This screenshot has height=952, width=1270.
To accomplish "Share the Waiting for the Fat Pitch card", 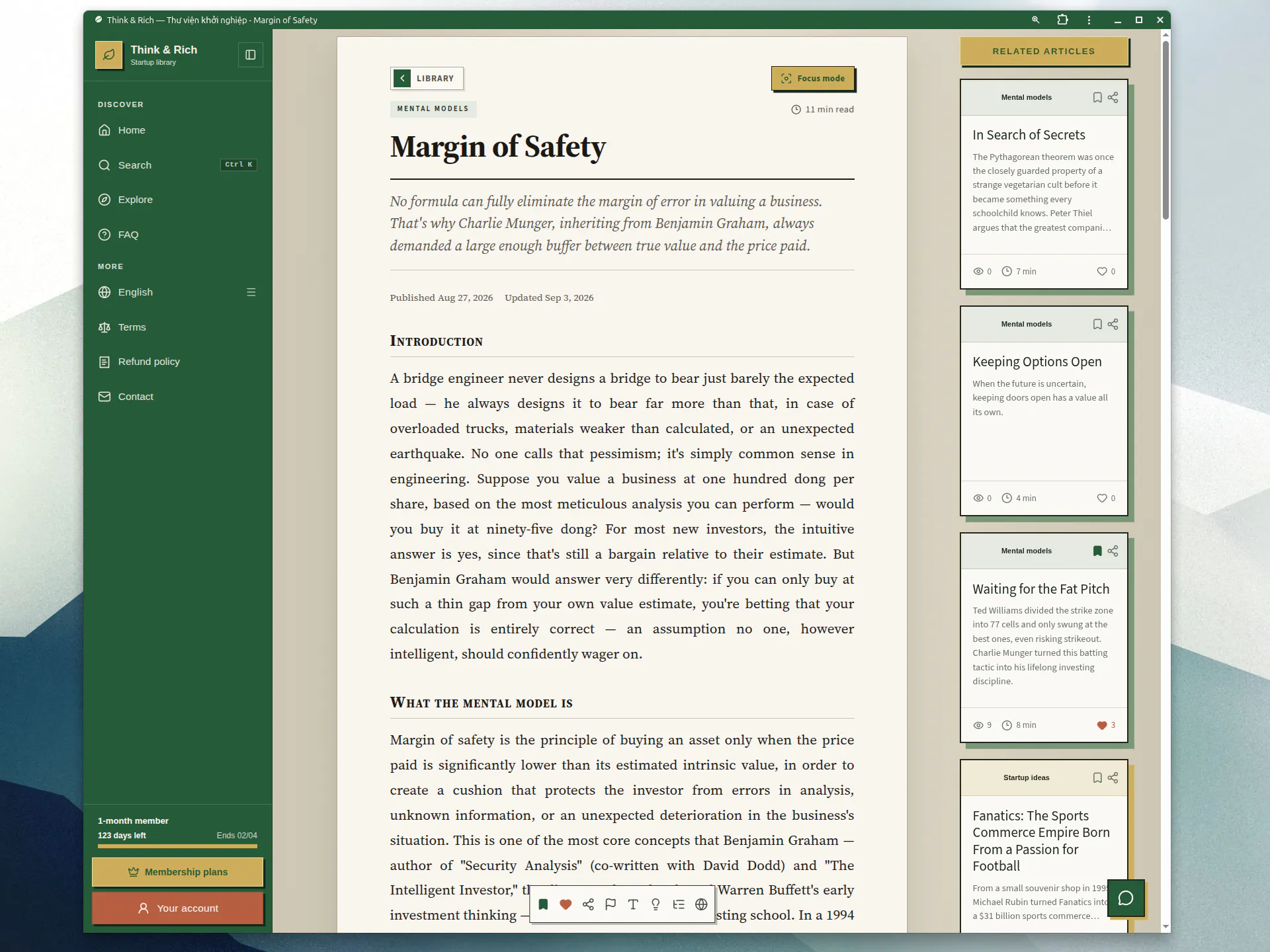I will pyautogui.click(x=1113, y=551).
